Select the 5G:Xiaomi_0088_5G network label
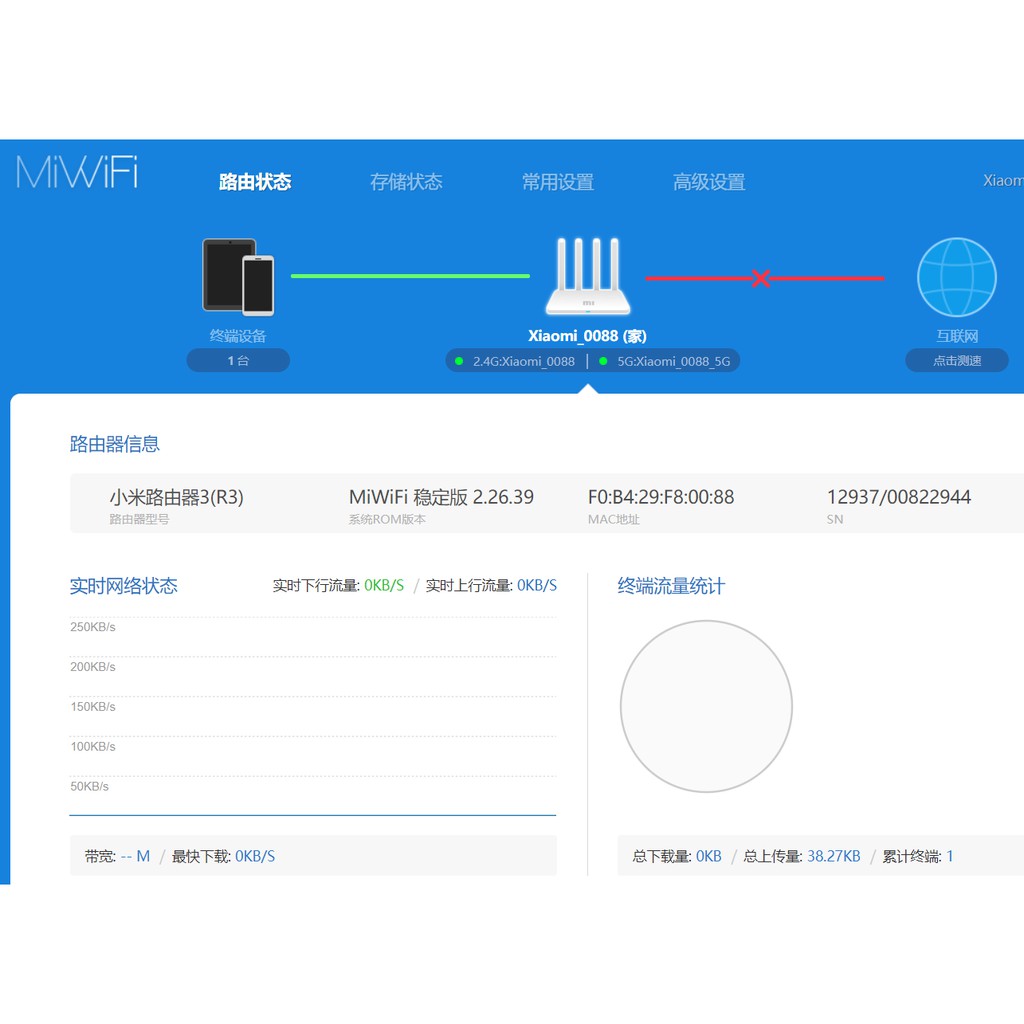The width and height of the screenshot is (1024, 1024). [674, 361]
